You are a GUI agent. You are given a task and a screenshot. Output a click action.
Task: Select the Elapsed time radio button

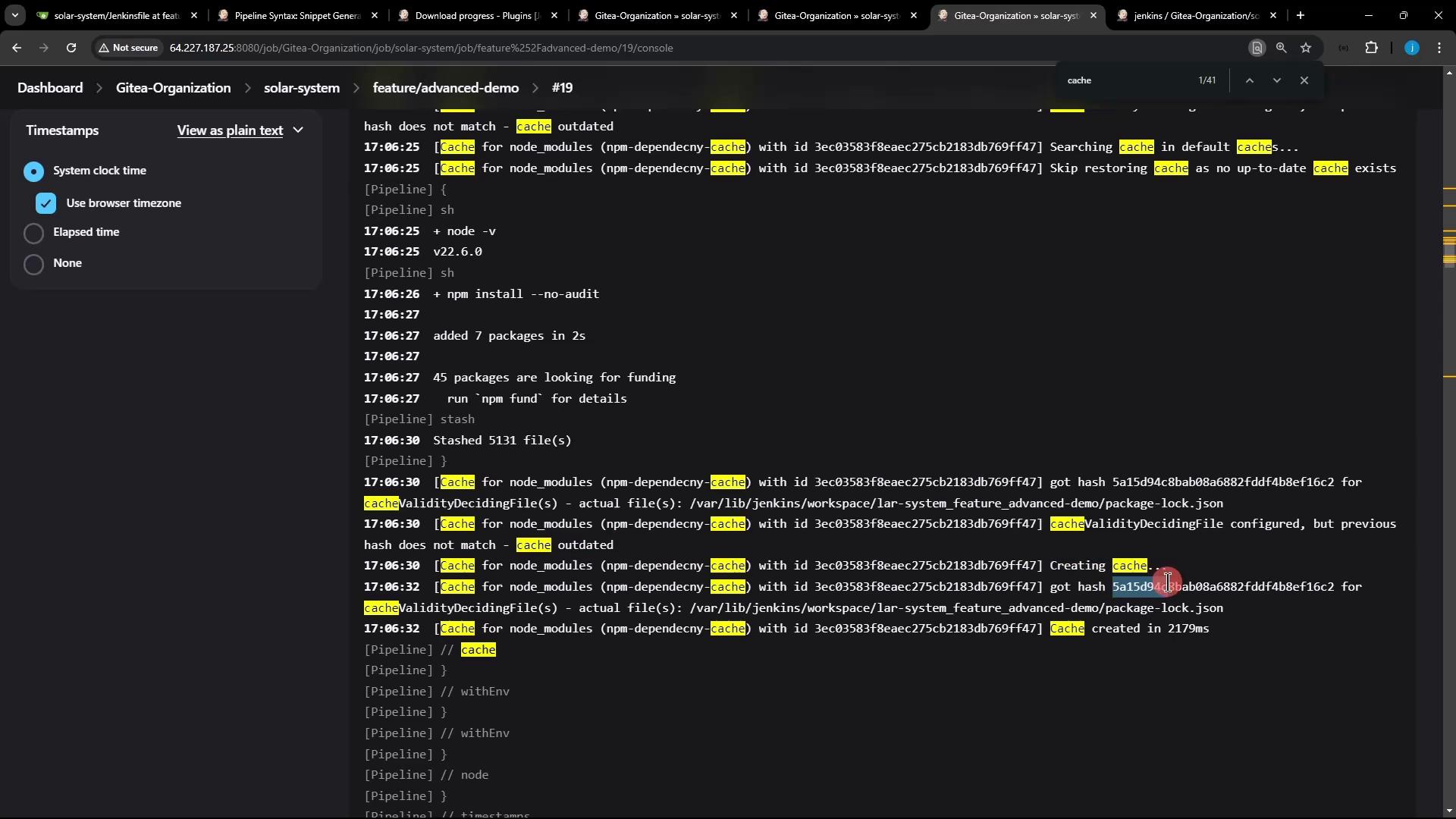point(33,233)
